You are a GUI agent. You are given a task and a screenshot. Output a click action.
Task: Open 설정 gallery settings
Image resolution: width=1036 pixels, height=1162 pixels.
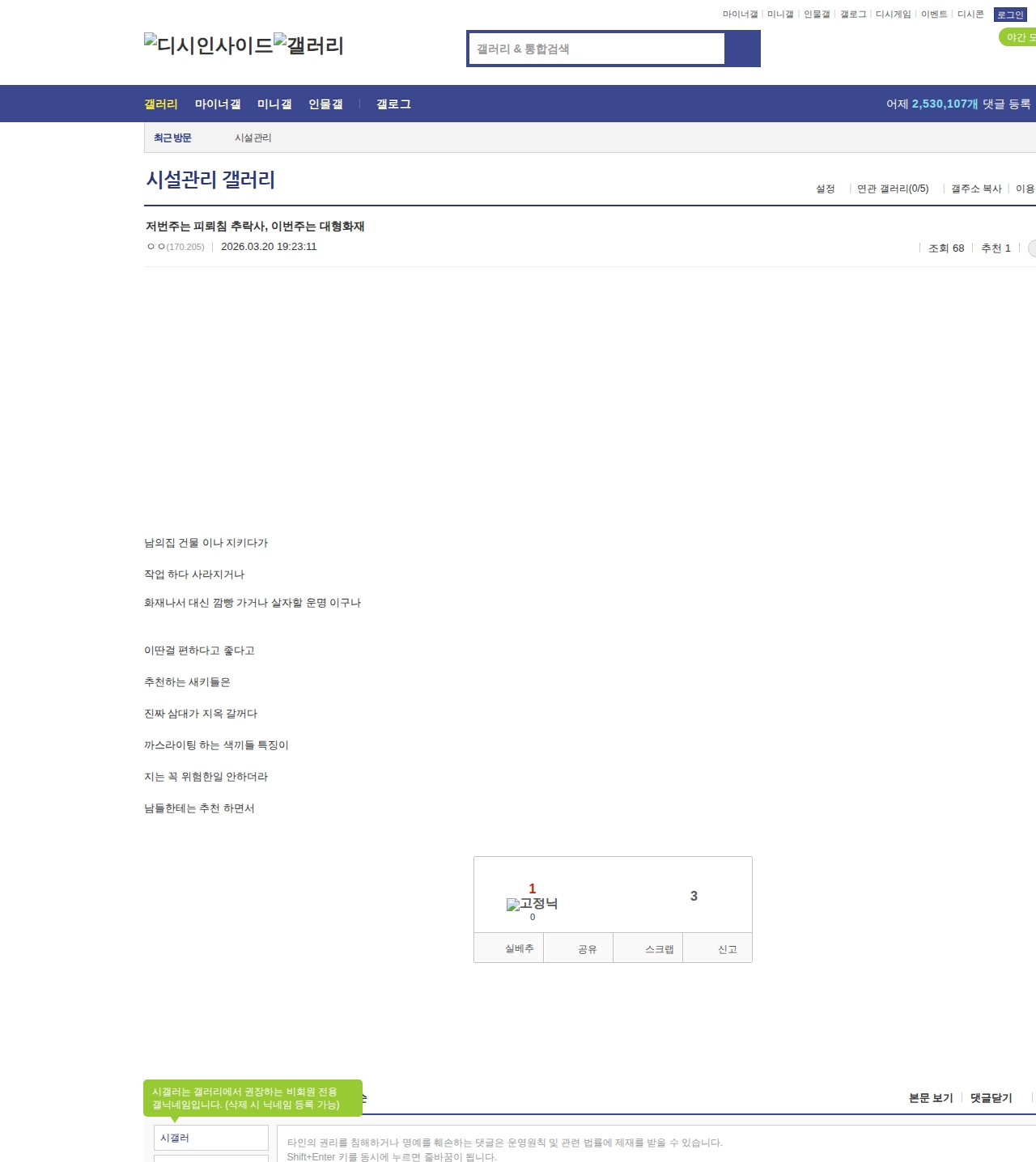pos(826,189)
